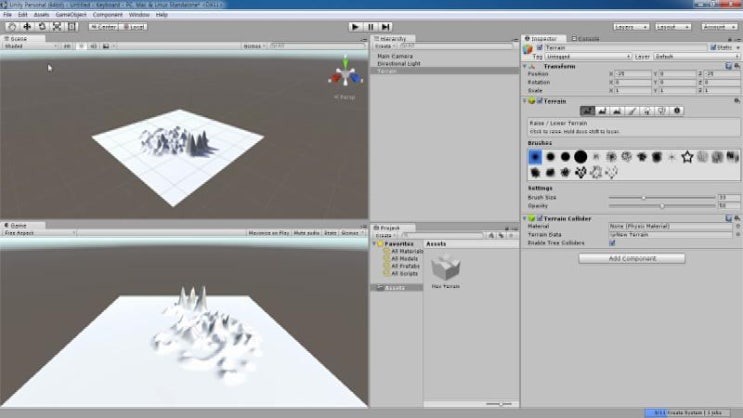
Task: Select the Paint Details terrain tool
Action: click(661, 111)
